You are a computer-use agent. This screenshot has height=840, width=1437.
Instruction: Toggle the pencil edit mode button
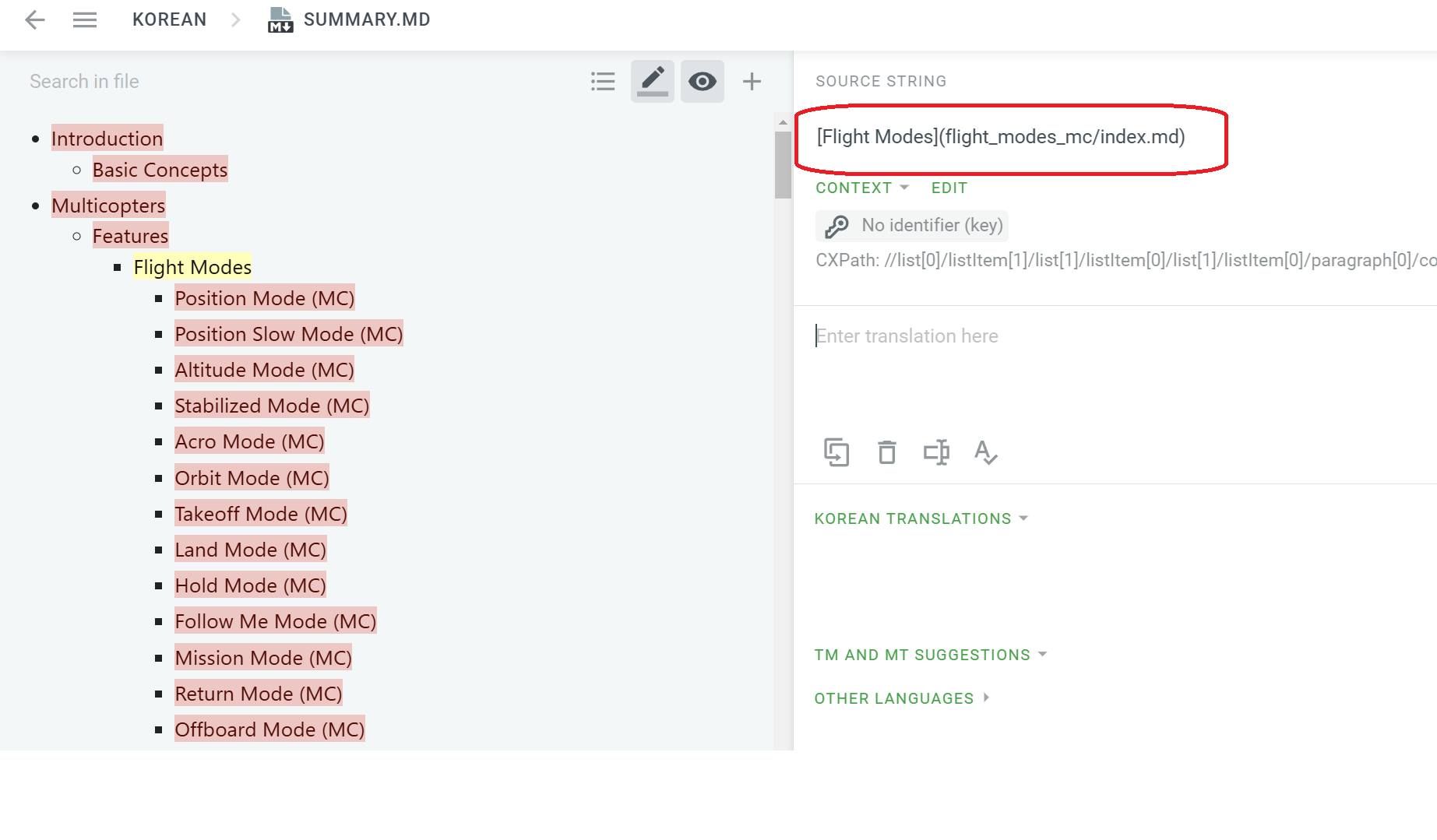click(653, 81)
